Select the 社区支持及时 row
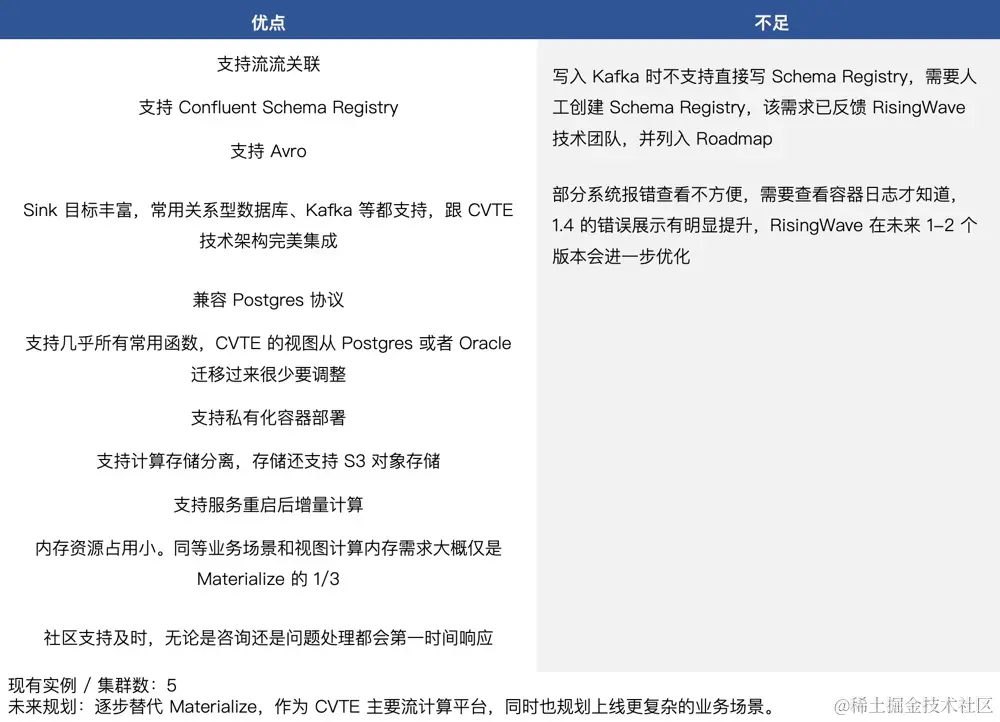The width and height of the screenshot is (1000, 722). click(268, 637)
